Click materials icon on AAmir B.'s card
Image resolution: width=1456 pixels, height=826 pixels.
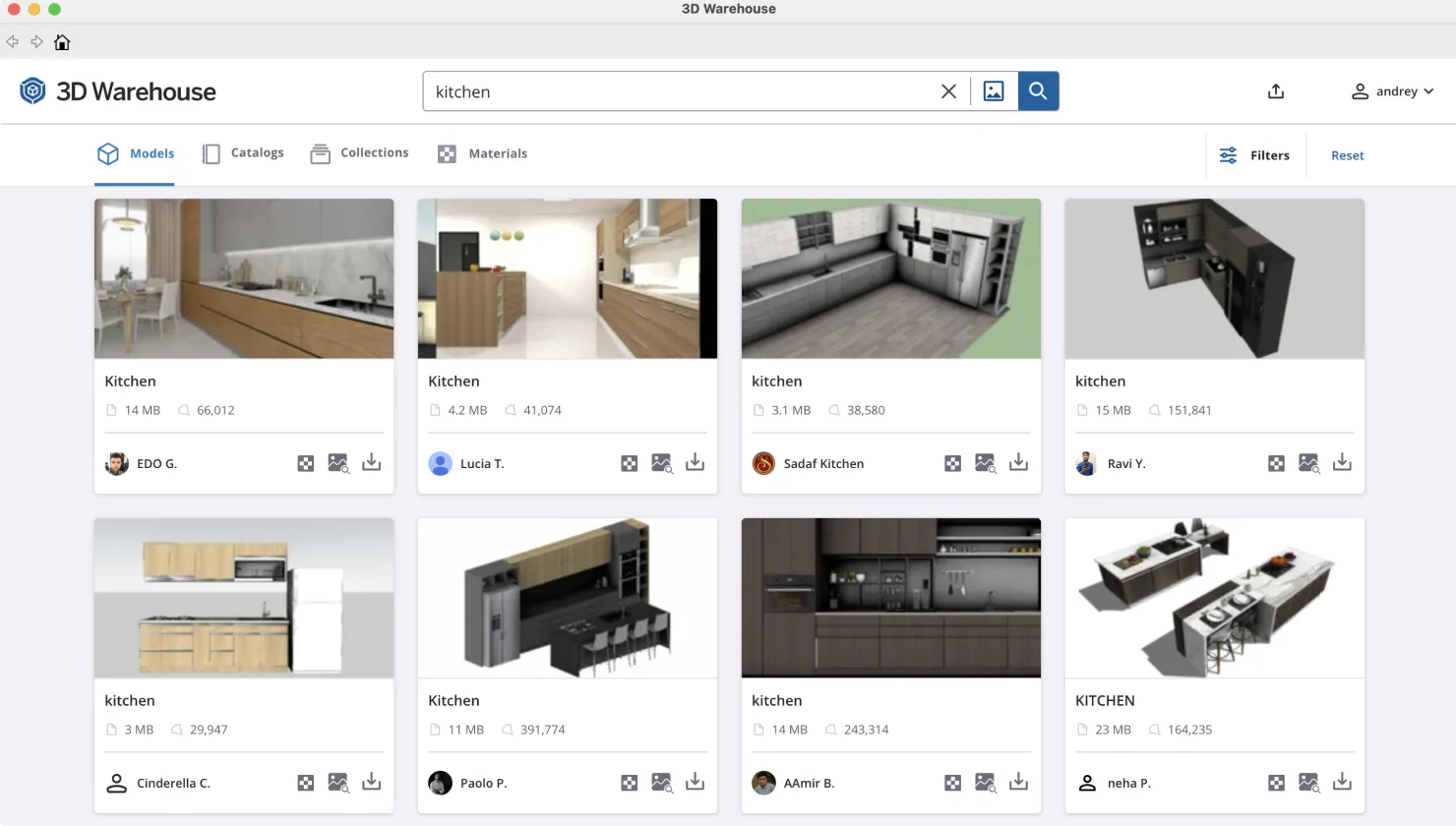click(952, 783)
